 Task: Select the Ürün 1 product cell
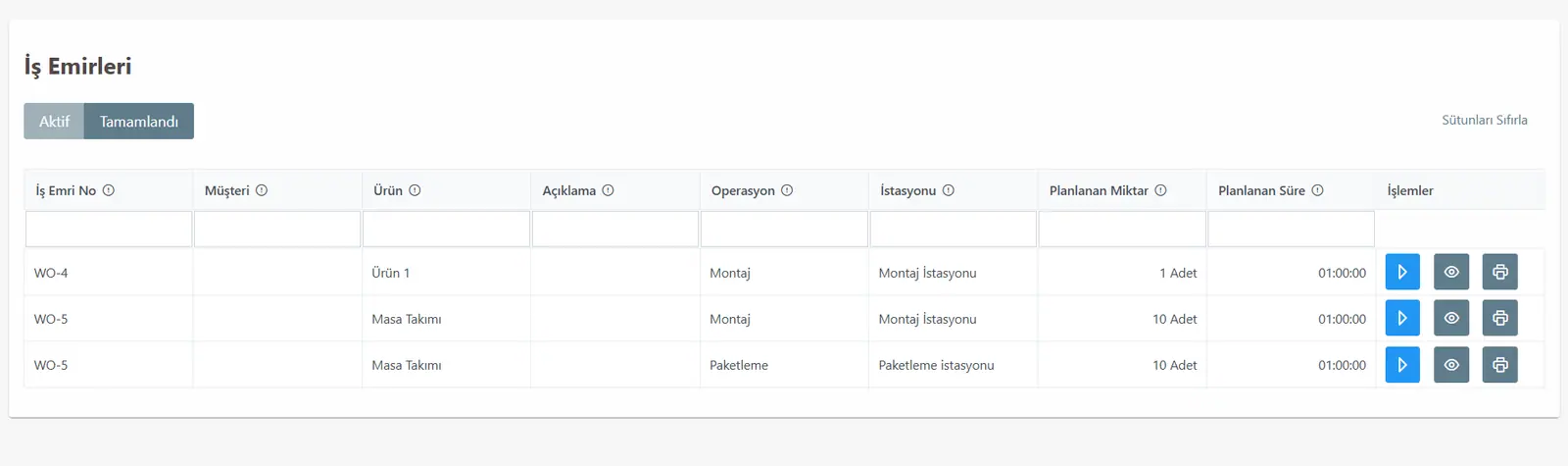[x=446, y=273]
